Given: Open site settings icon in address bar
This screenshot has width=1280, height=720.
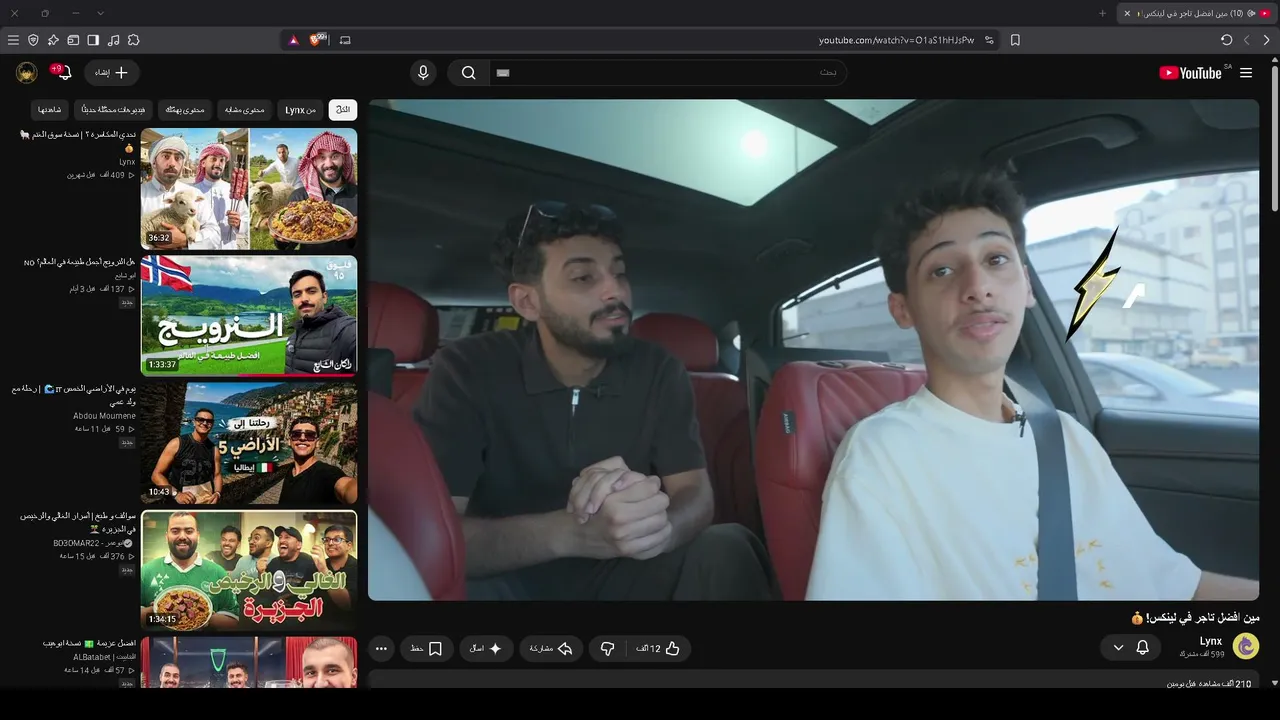Looking at the screenshot, I should (989, 40).
